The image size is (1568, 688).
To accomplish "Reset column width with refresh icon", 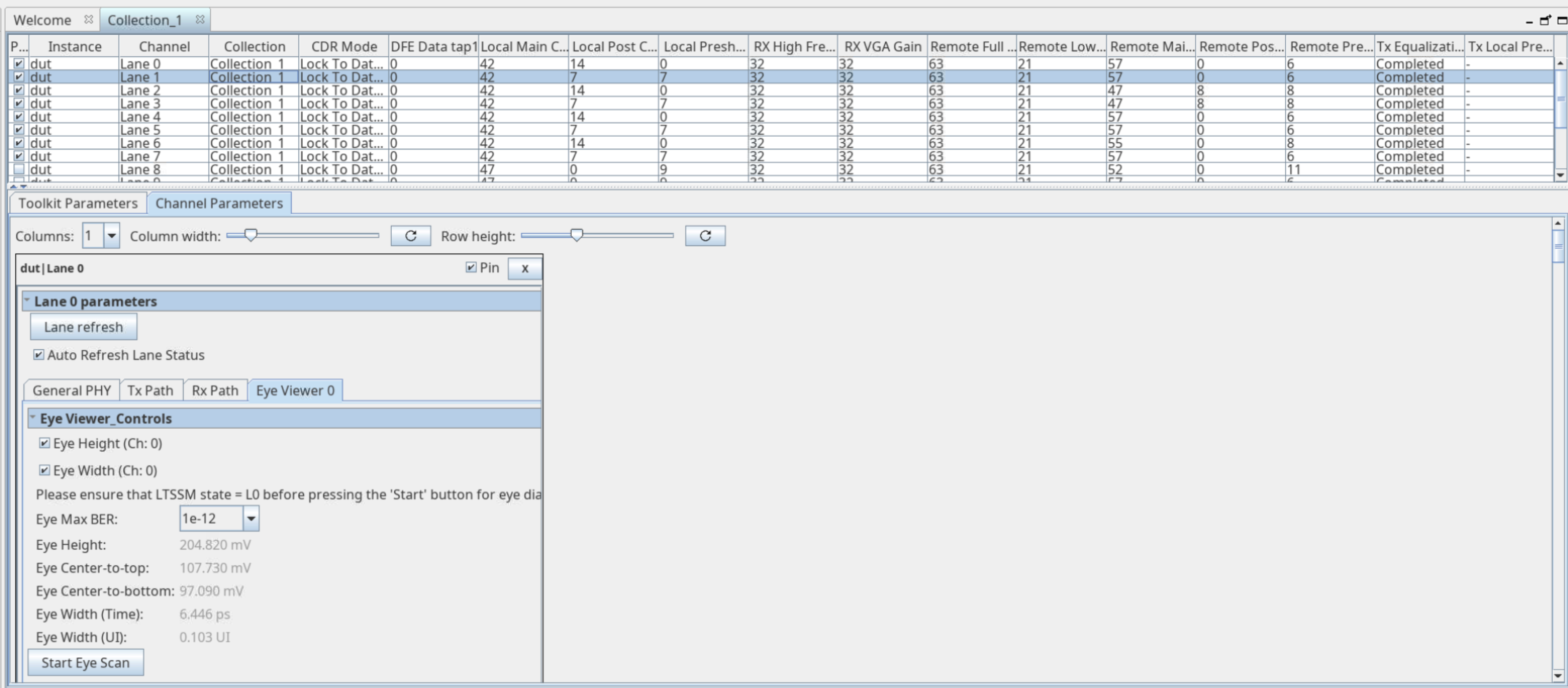I will point(410,236).
